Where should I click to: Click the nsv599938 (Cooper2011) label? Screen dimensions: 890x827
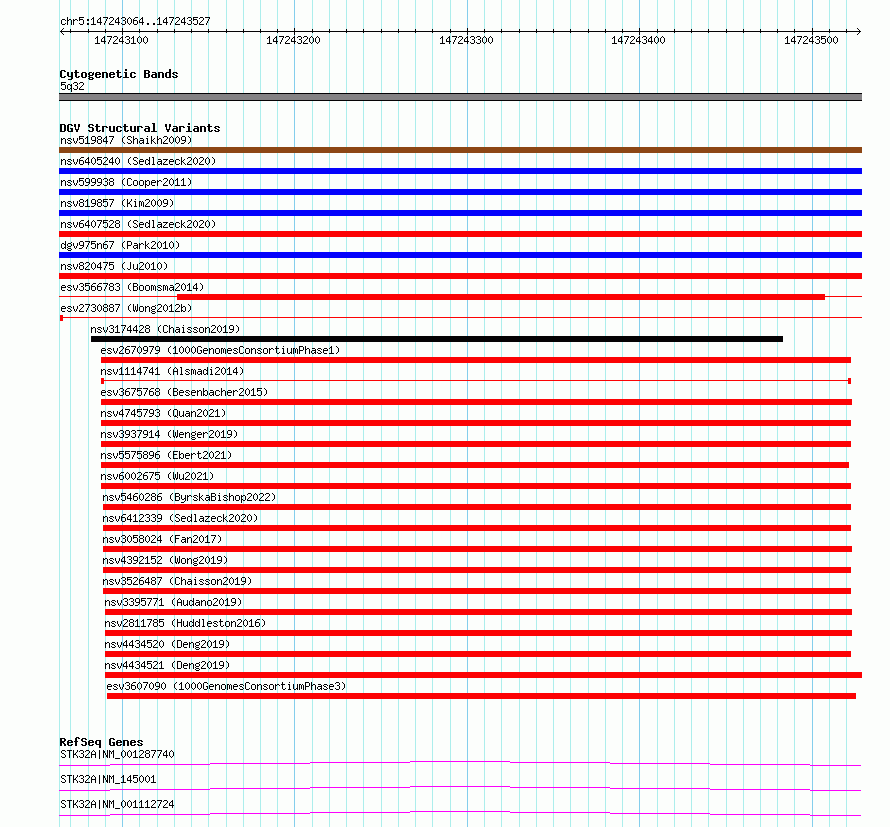[126, 182]
